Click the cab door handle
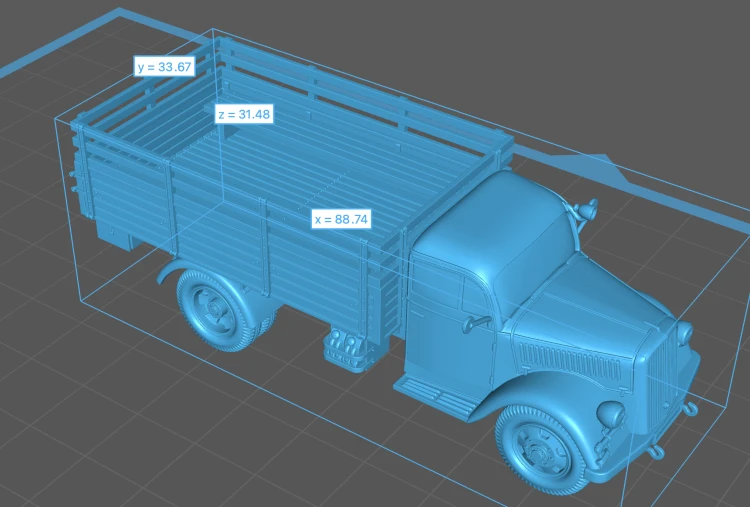Image resolution: width=750 pixels, height=507 pixels. (475, 323)
